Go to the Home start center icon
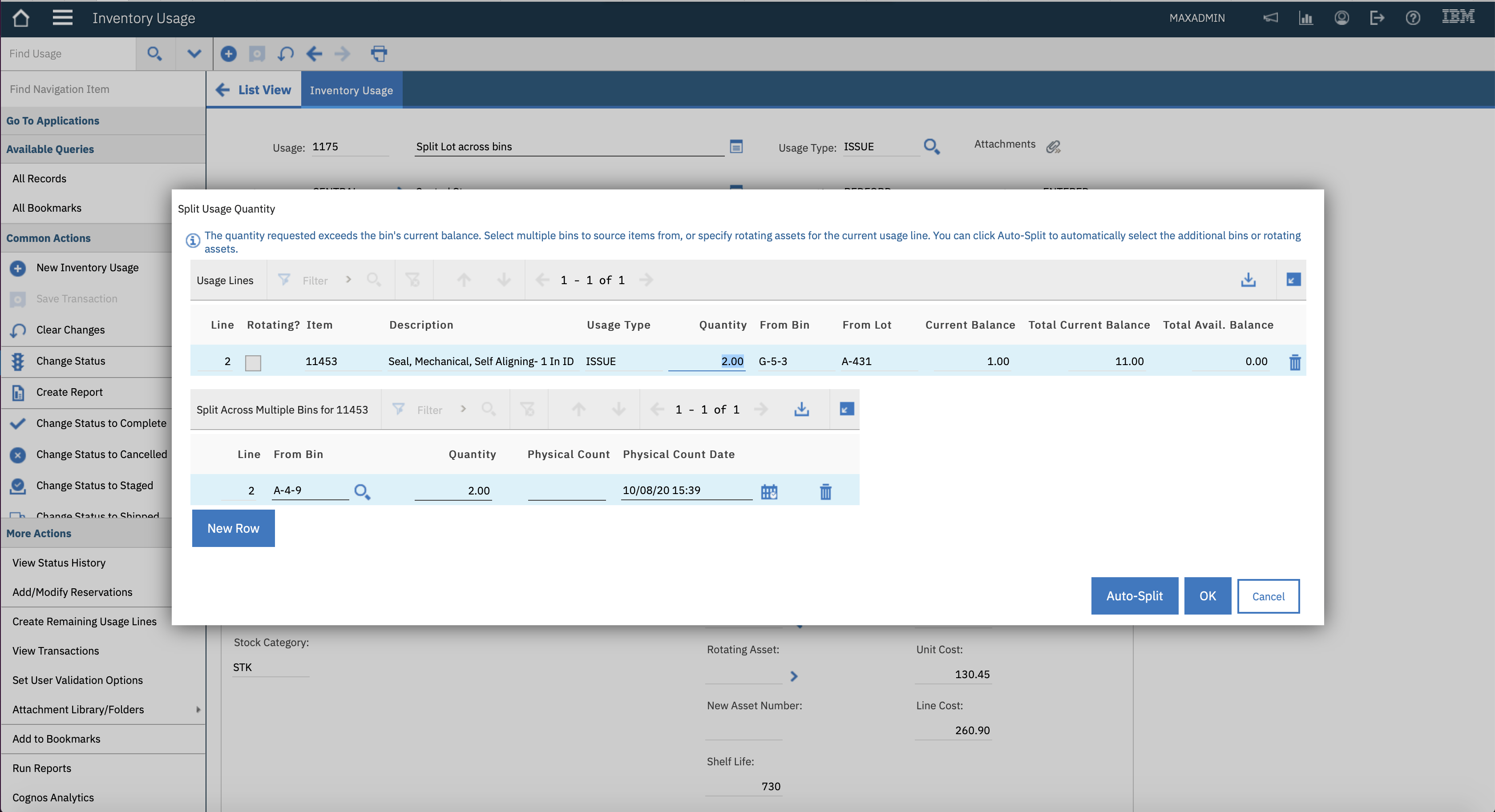Viewport: 1495px width, 812px height. click(x=21, y=18)
